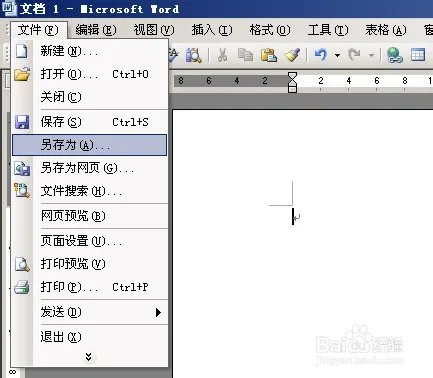
Task: Click the Insert Hyperlink globe icon
Action: point(395,55)
